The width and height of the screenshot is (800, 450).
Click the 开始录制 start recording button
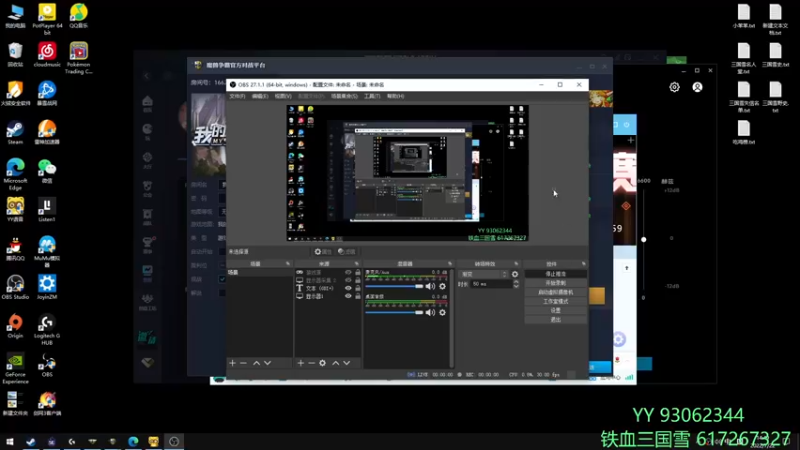coord(556,283)
